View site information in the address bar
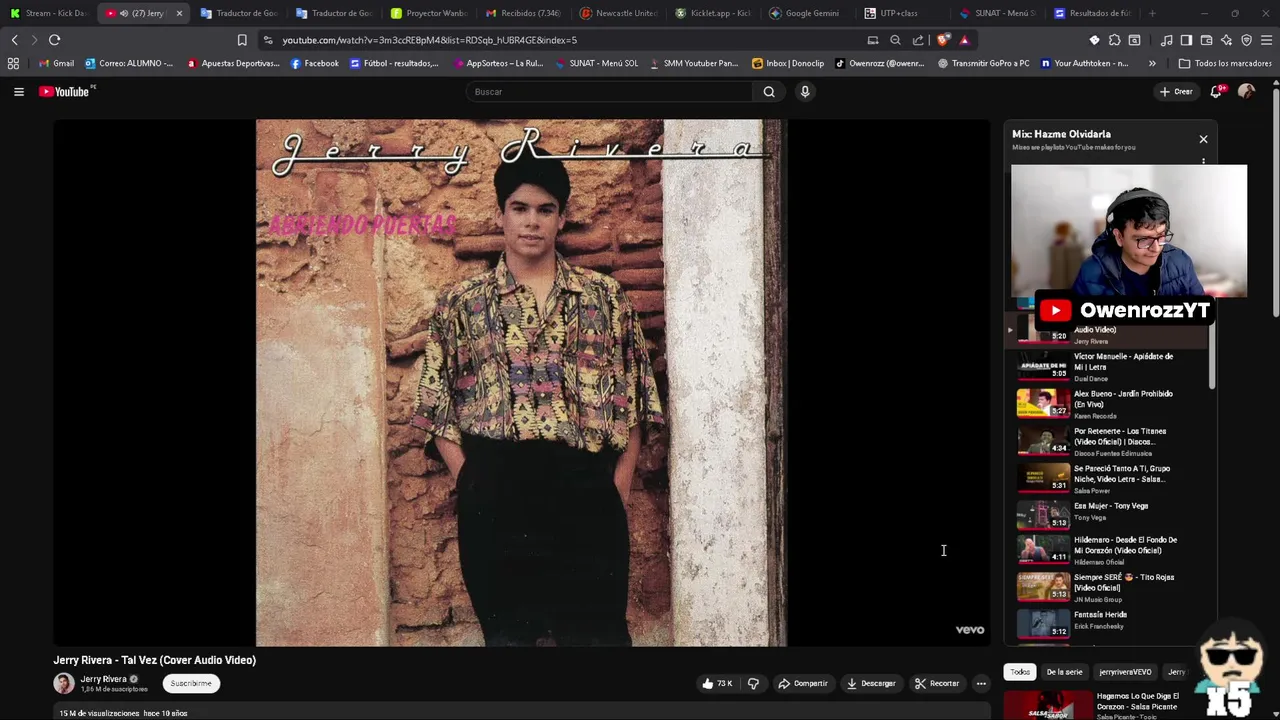The height and width of the screenshot is (720, 1280). 268,40
